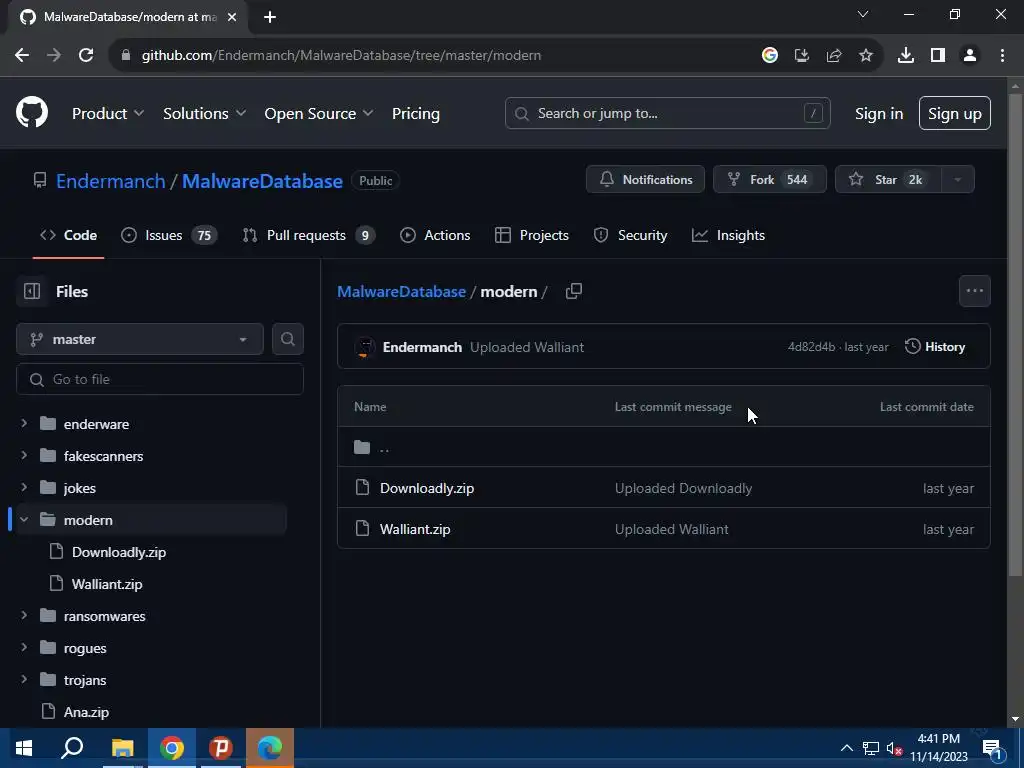Open the Product dropdown menu
1024x768 pixels.
pos(108,114)
